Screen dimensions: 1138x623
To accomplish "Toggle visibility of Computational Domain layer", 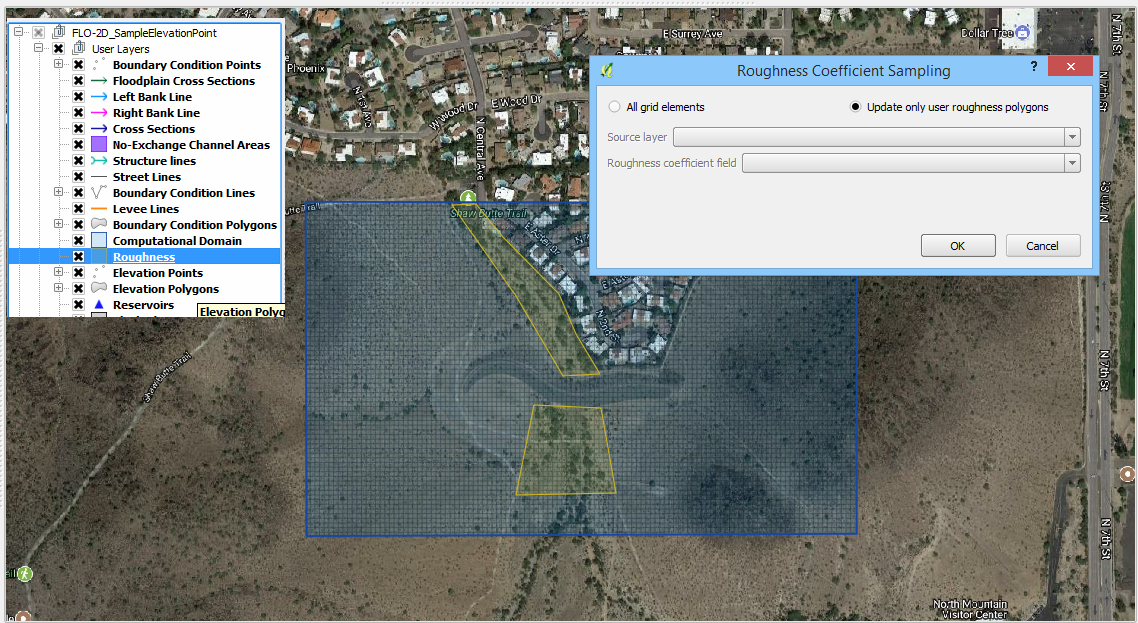I will click(x=78, y=241).
